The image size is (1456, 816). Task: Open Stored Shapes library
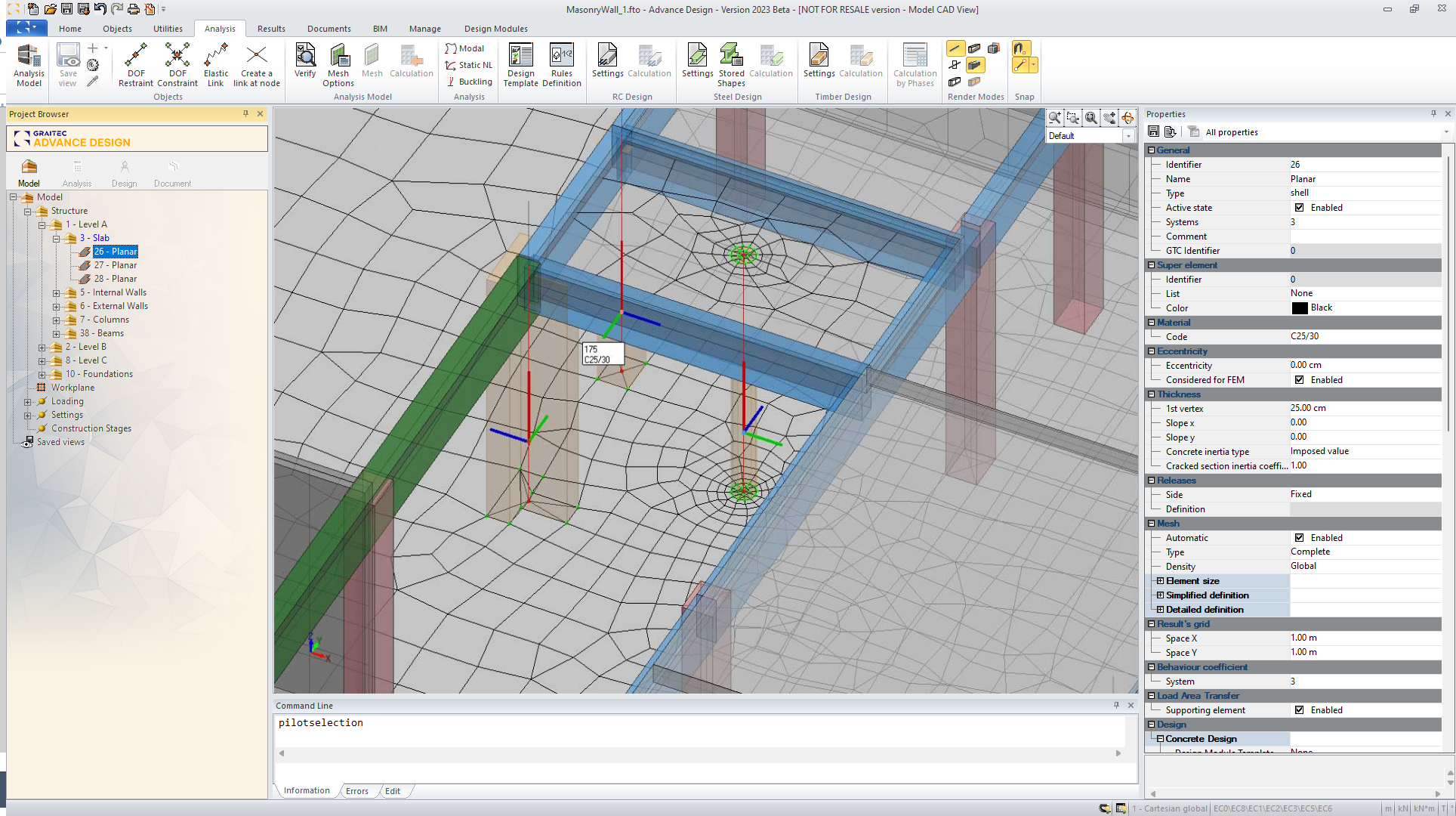click(731, 65)
